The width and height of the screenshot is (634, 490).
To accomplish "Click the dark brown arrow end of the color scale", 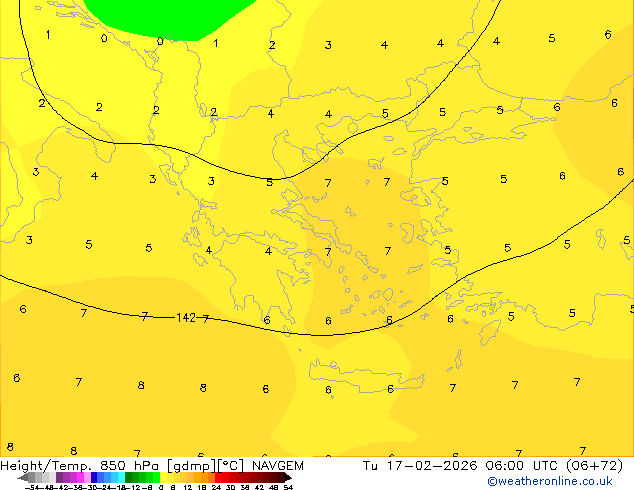I will point(287,477).
